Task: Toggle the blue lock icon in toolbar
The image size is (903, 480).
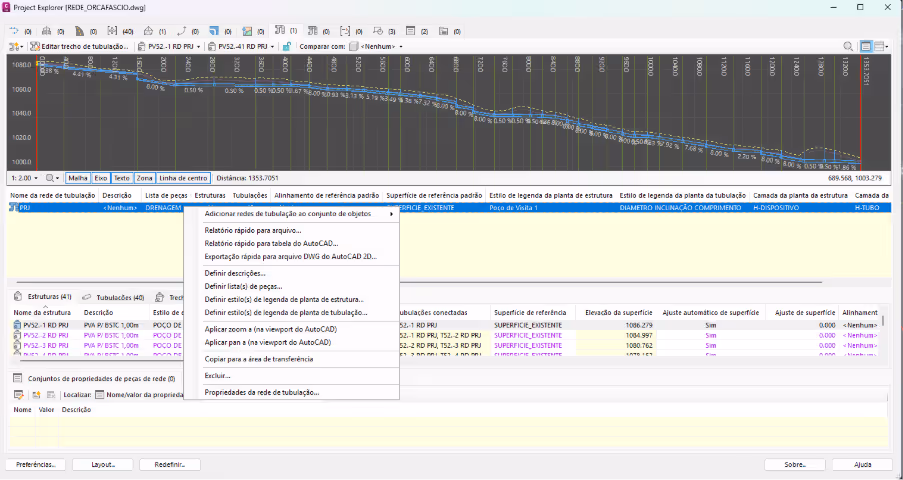Action: point(286,47)
